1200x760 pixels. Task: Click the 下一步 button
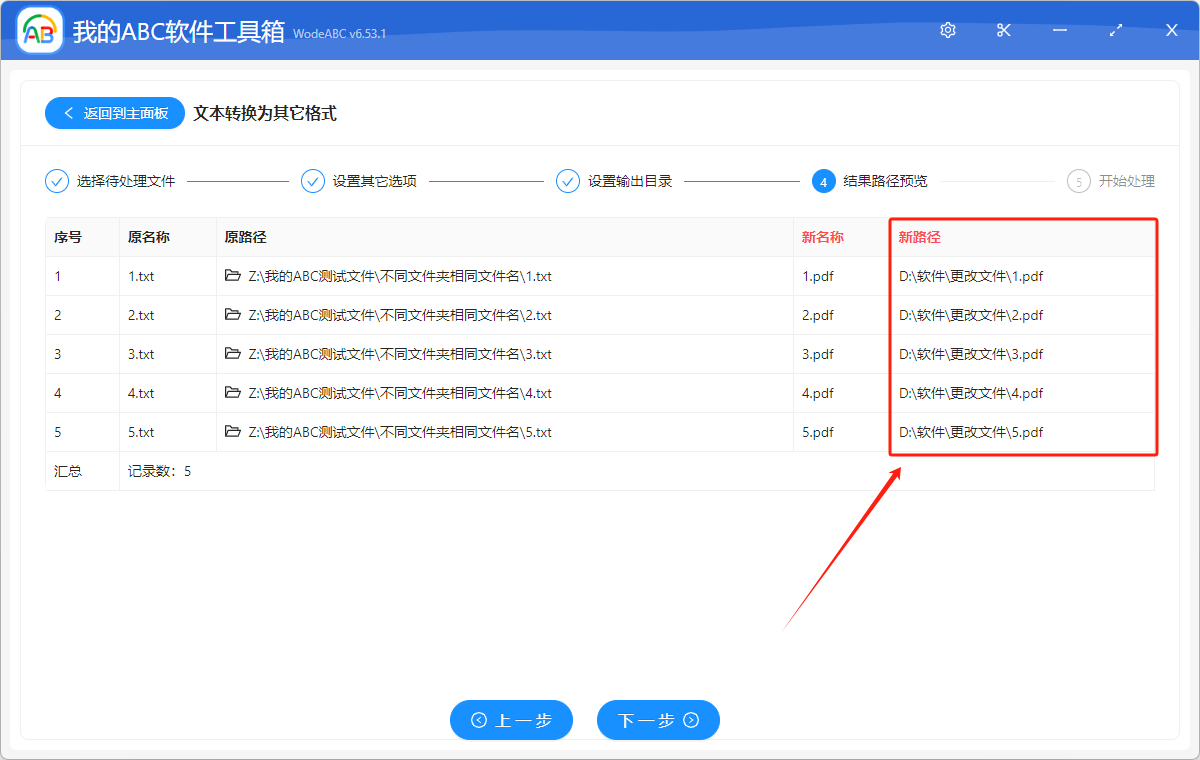coord(658,720)
